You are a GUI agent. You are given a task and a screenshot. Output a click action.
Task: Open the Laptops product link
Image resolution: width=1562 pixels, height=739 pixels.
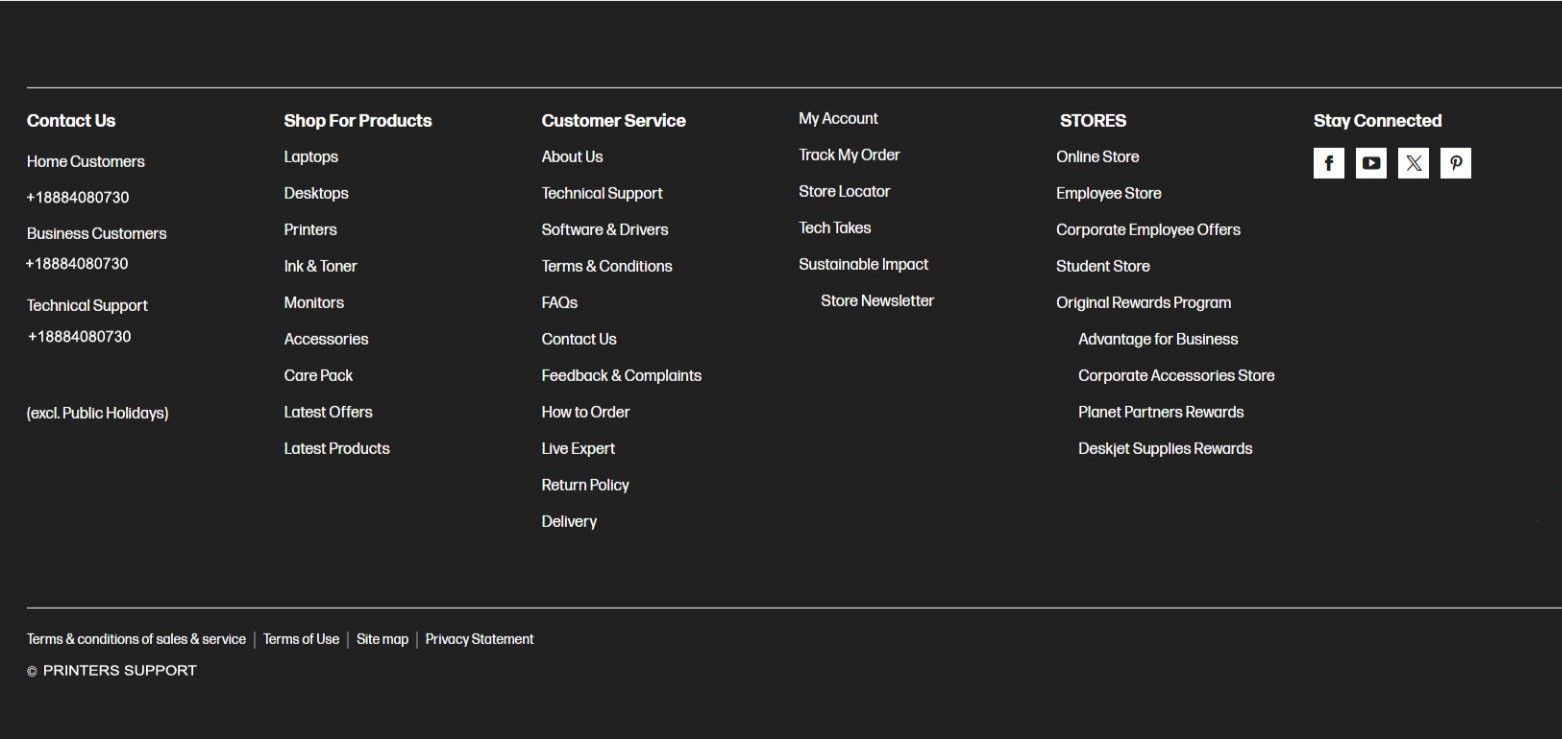[311, 157]
